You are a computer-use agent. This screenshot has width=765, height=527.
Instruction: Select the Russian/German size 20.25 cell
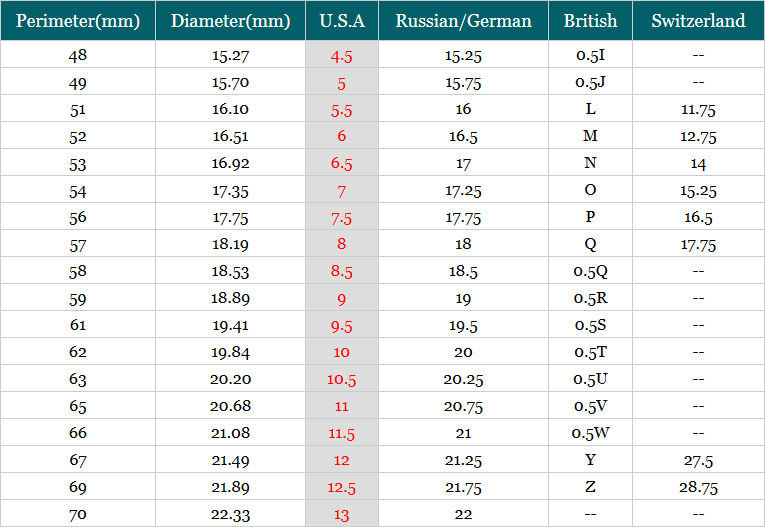[463, 379]
